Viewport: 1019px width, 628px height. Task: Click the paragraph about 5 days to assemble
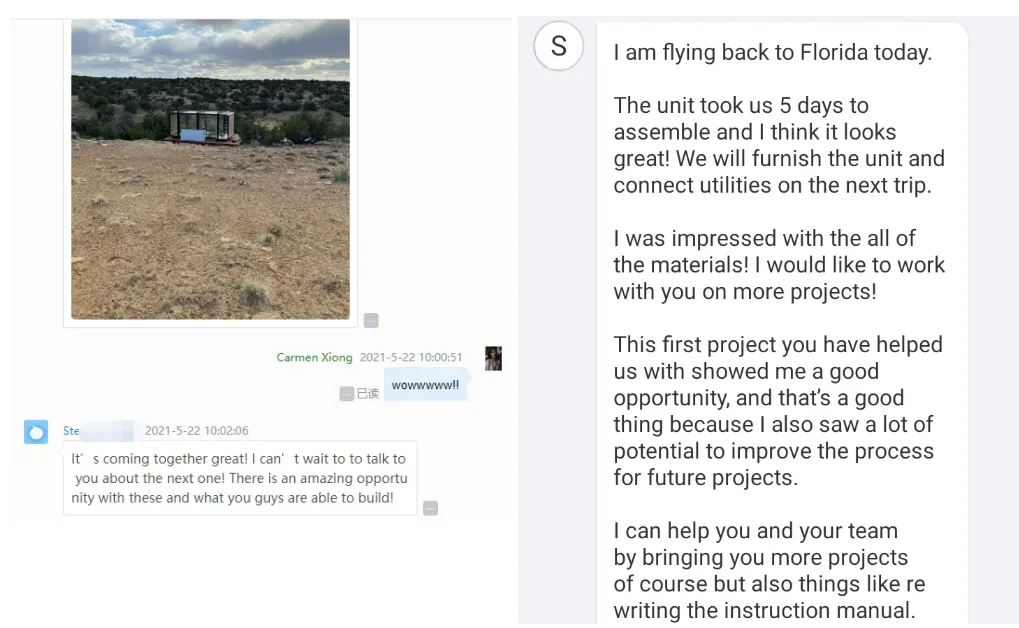pyautogui.click(x=778, y=145)
